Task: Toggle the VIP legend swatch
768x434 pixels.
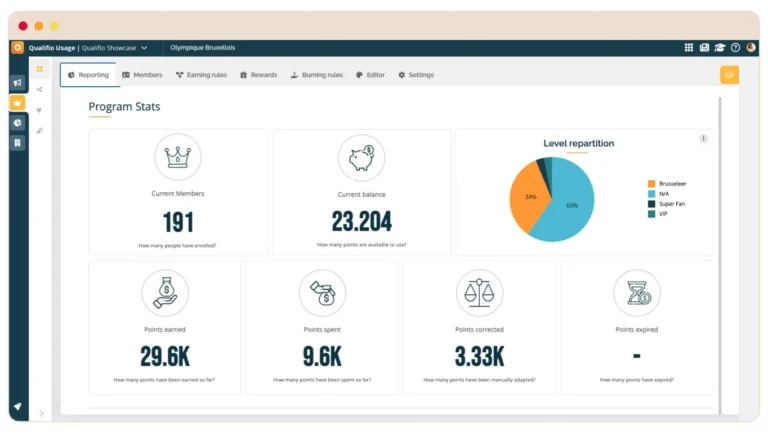Action: (651, 214)
